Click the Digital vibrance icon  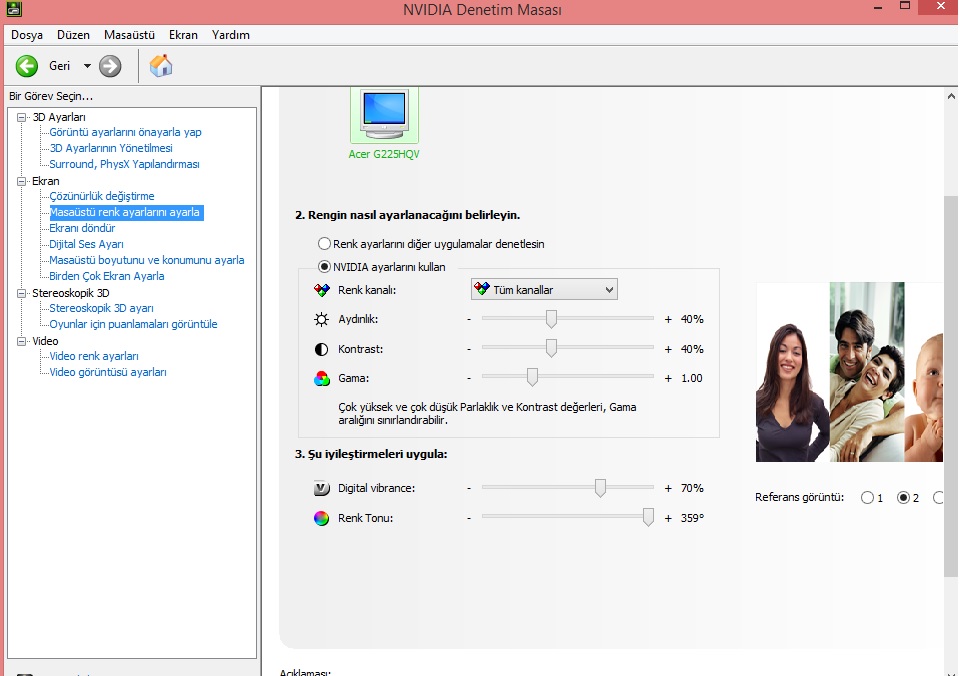(x=321, y=488)
